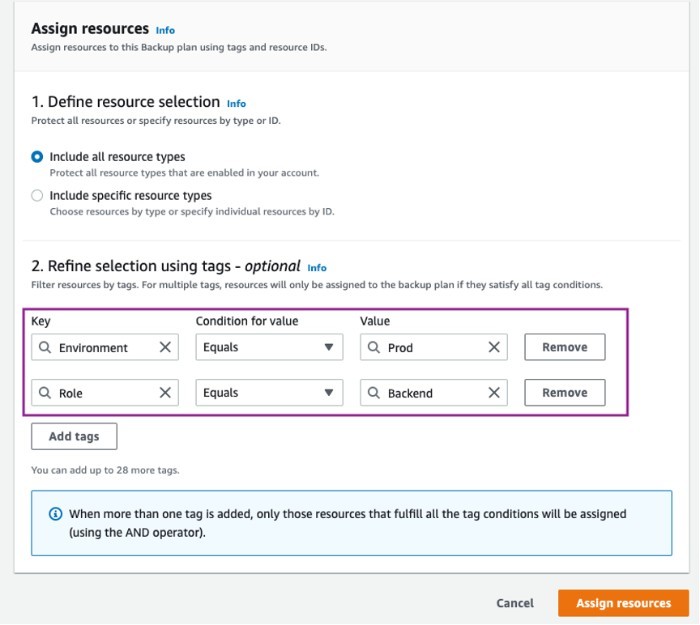Image resolution: width=700 pixels, height=625 pixels.
Task: Click the 'Value' column label
Action: coord(375,321)
